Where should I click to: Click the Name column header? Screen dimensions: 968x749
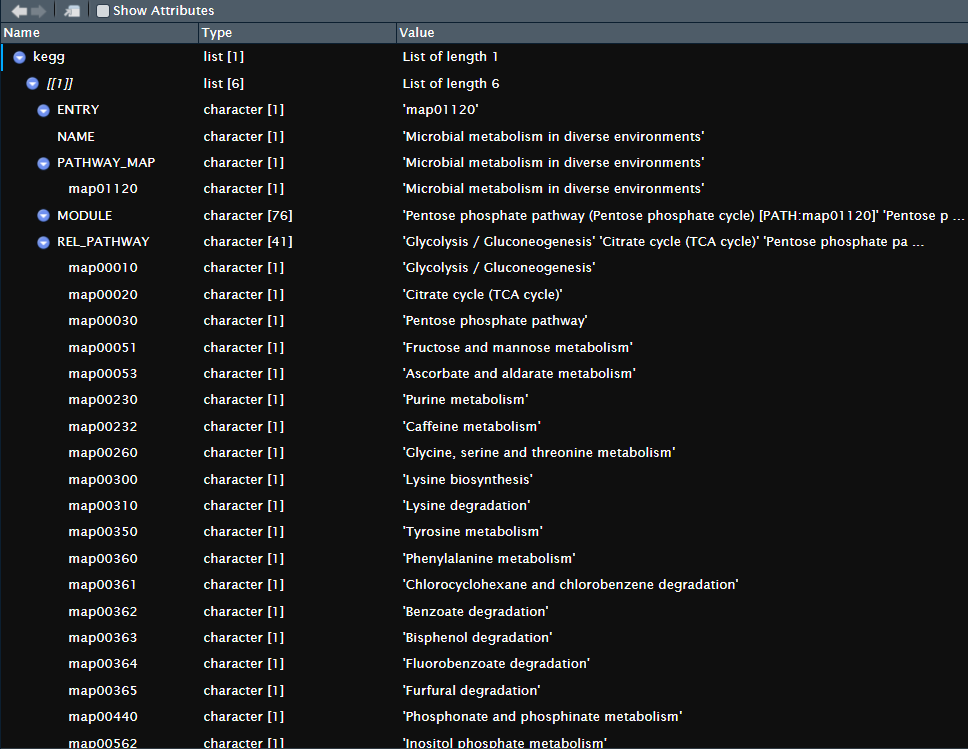click(x=100, y=33)
